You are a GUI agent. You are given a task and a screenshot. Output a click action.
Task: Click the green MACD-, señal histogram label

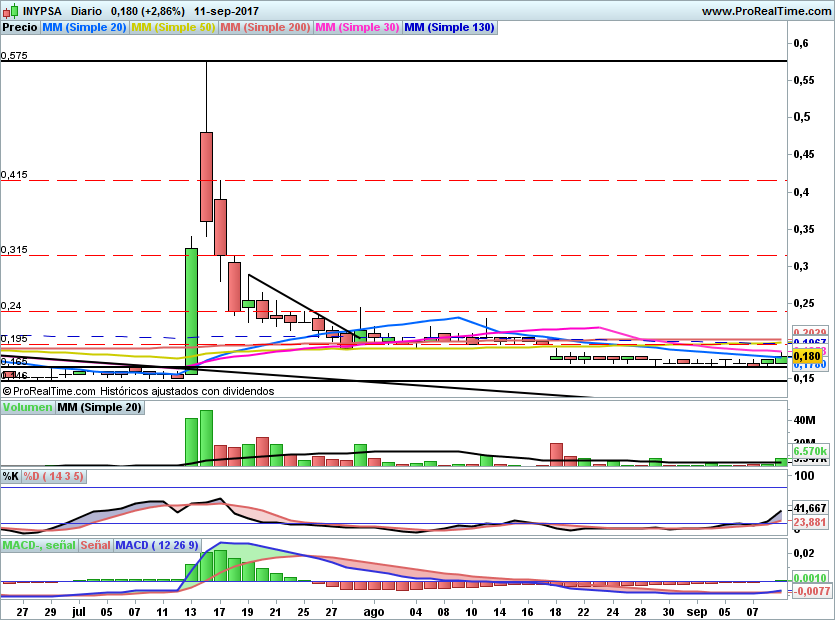pos(39,545)
